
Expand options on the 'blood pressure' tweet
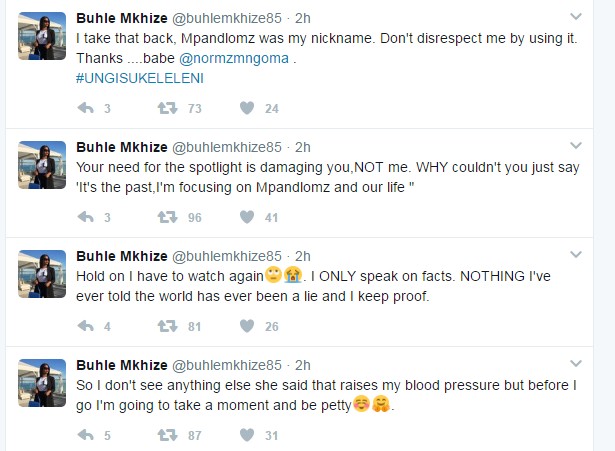coord(576,363)
